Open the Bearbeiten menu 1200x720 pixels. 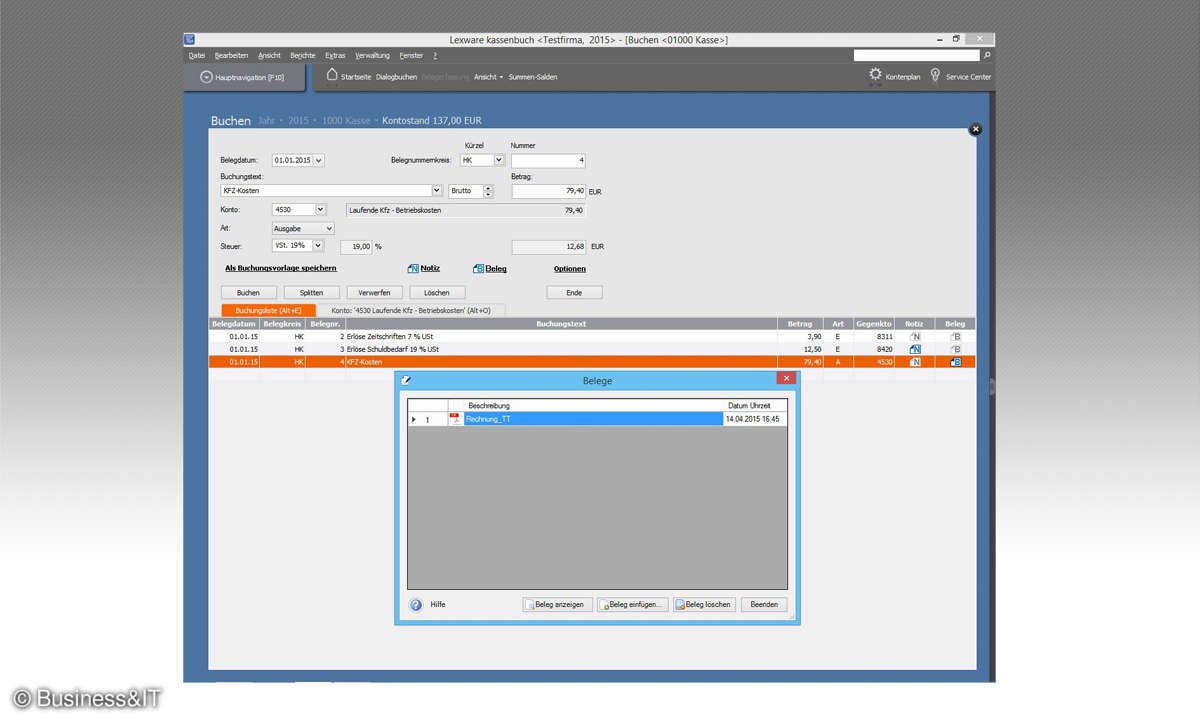pos(231,56)
